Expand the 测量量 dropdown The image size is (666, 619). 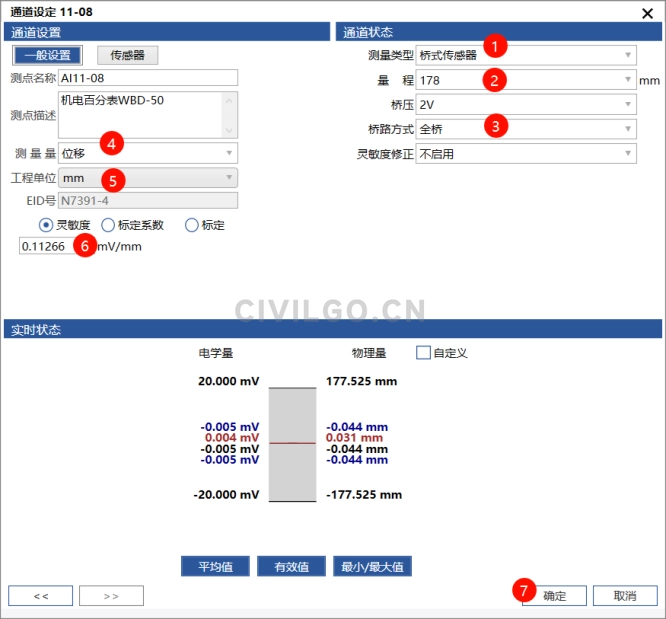click(x=147, y=153)
